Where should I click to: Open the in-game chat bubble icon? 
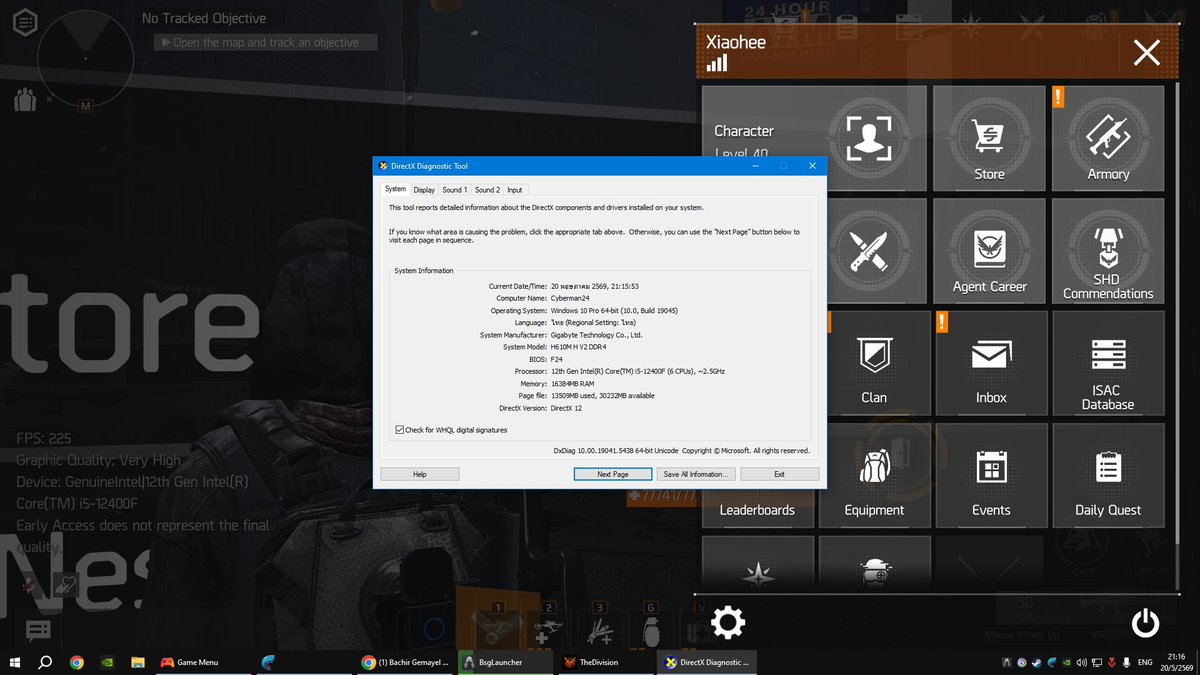[38, 630]
